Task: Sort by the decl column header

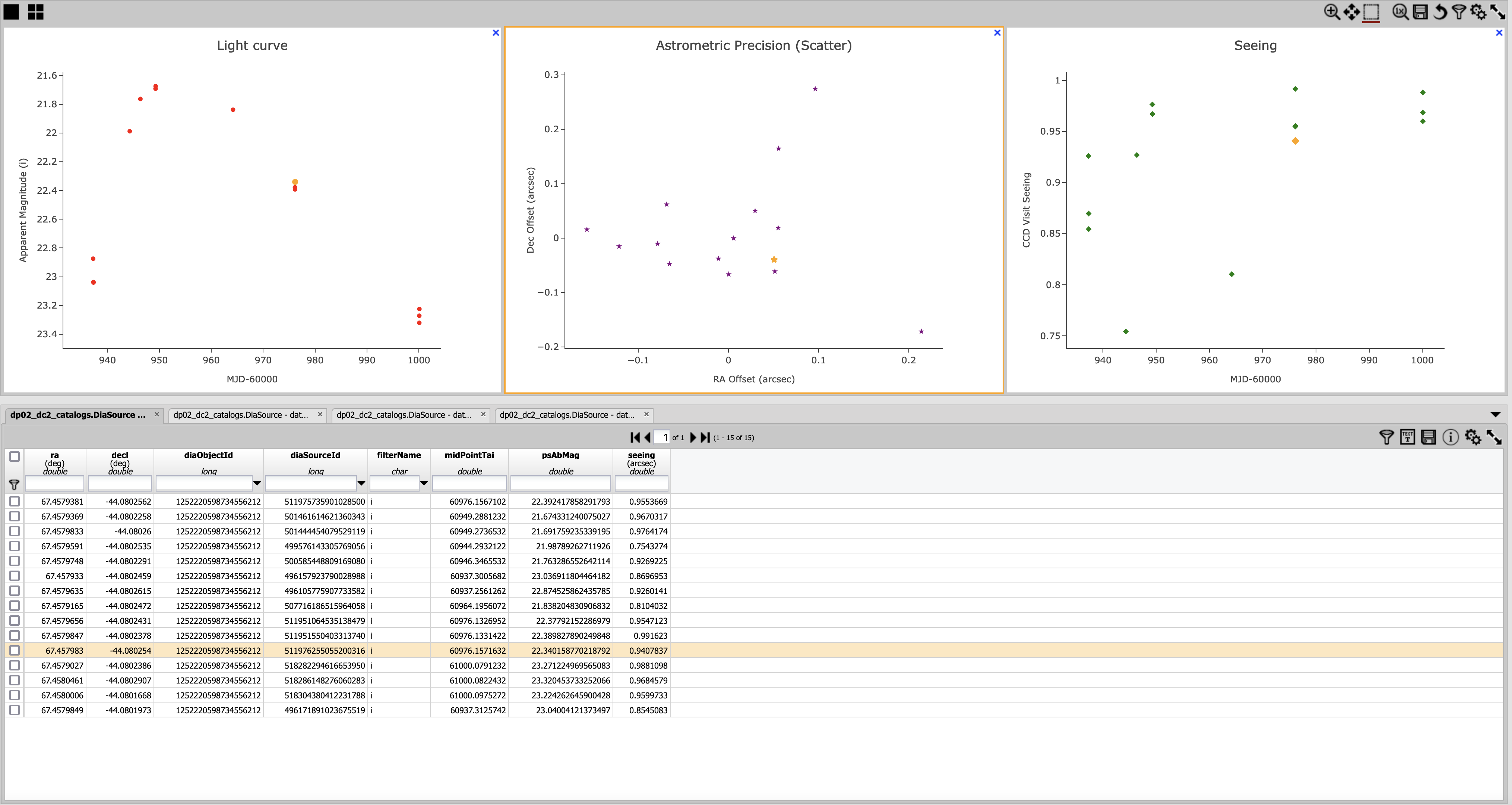Action: tap(120, 455)
